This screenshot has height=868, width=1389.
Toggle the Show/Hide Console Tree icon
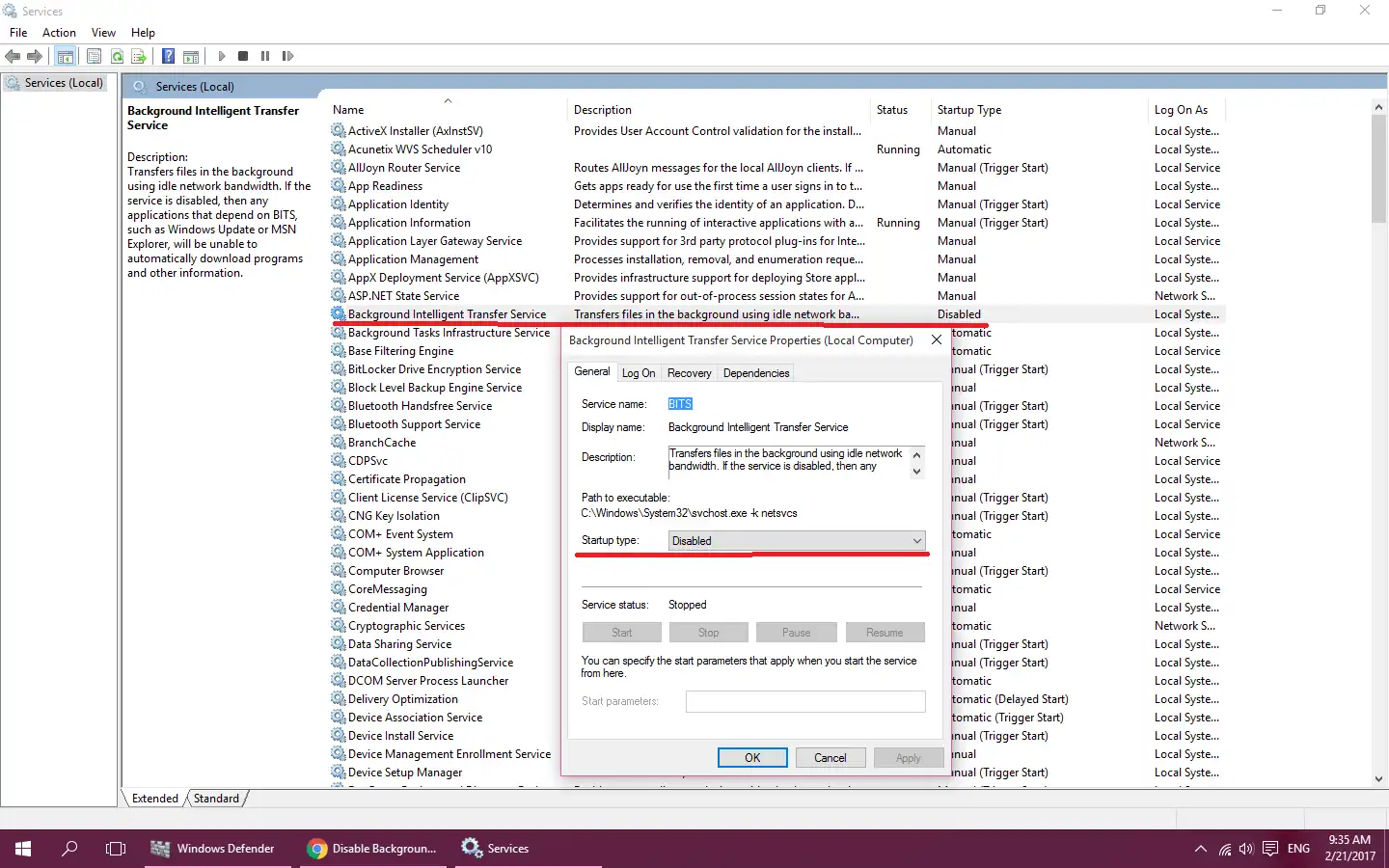click(65, 56)
